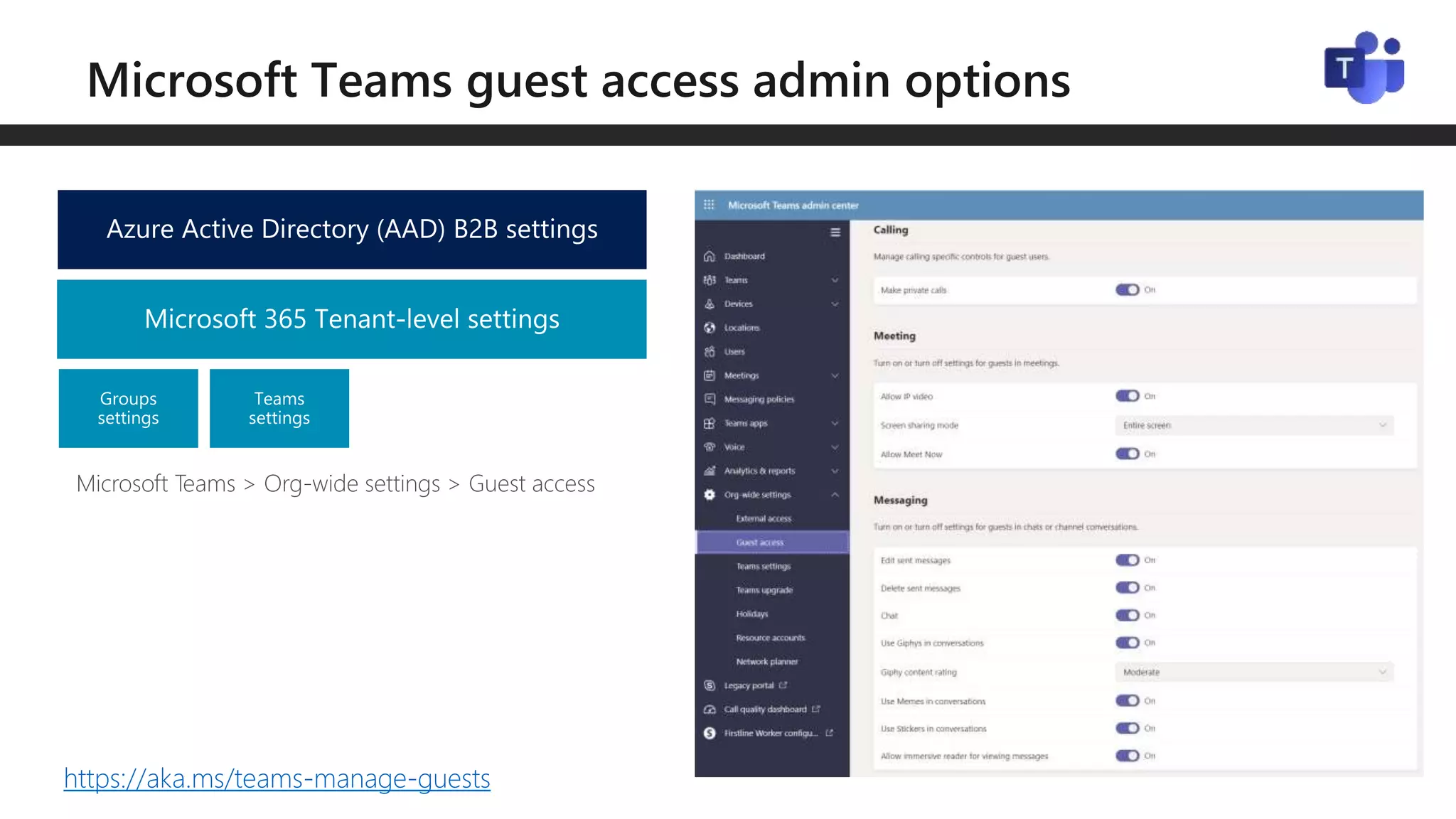This screenshot has height=819, width=1456.
Task: Click the Meetings calendar icon
Action: (x=710, y=375)
